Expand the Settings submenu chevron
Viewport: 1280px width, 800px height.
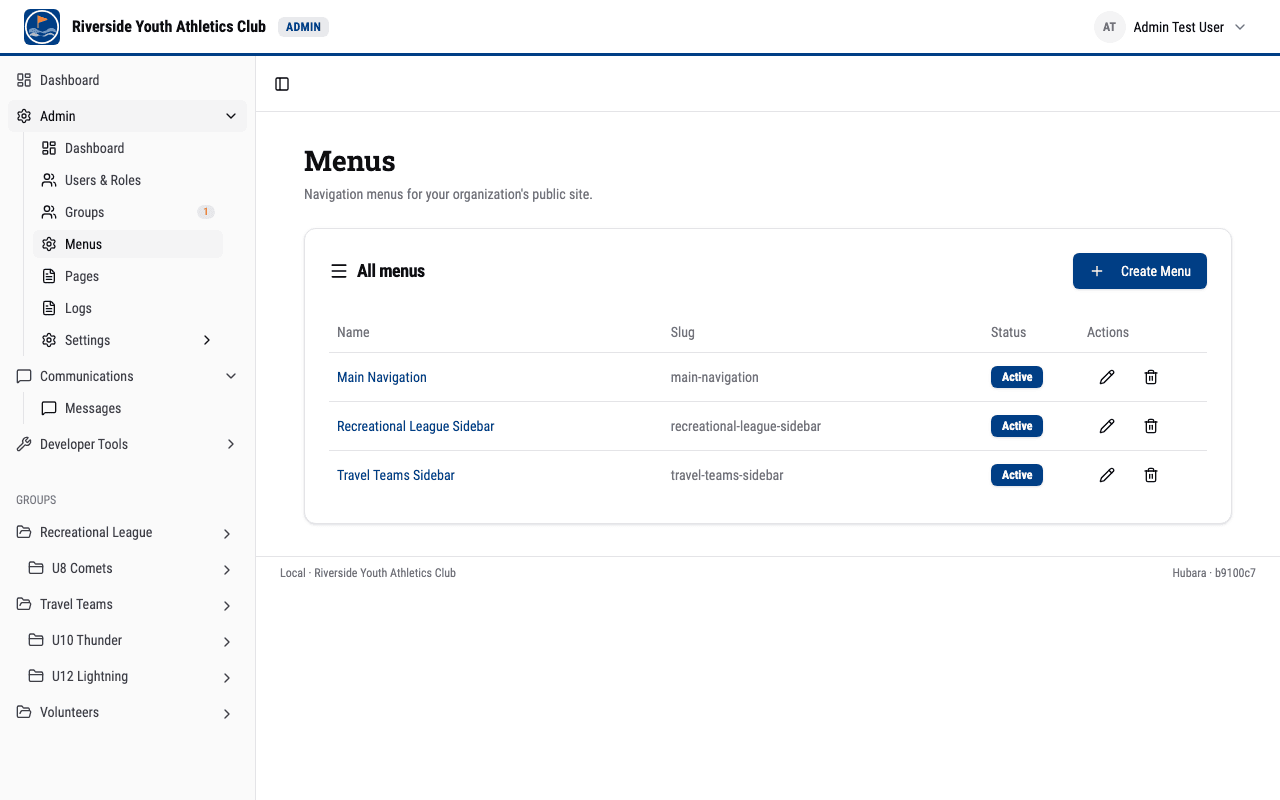[x=207, y=340]
